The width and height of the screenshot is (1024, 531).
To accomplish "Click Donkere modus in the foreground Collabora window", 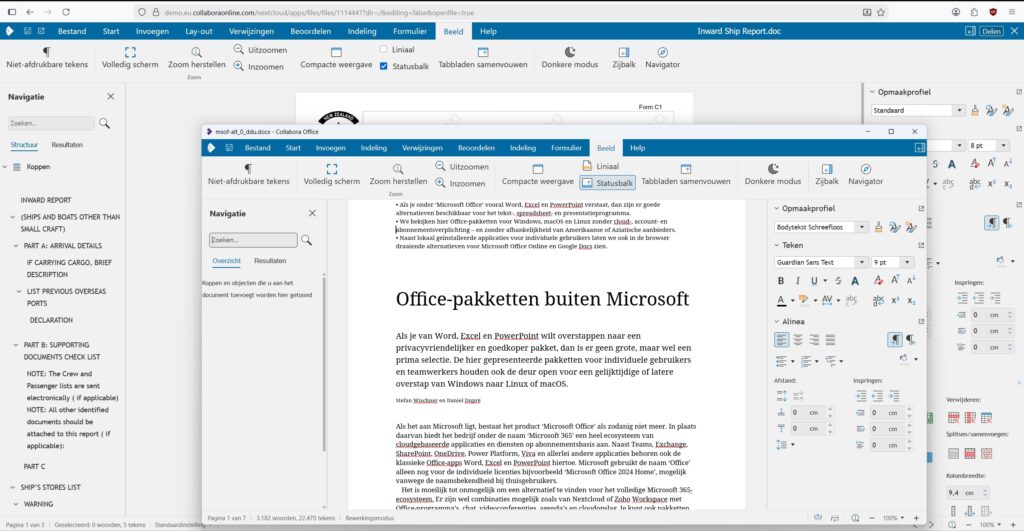I will coord(772,174).
